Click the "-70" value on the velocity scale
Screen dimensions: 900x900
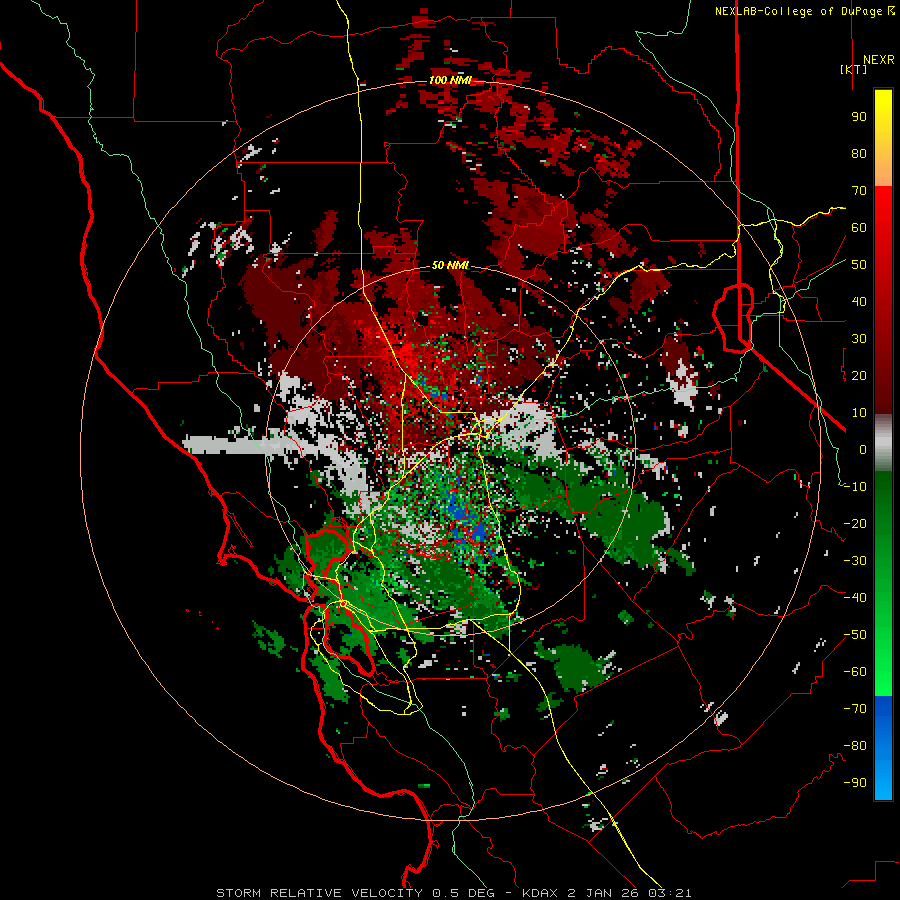(x=855, y=709)
